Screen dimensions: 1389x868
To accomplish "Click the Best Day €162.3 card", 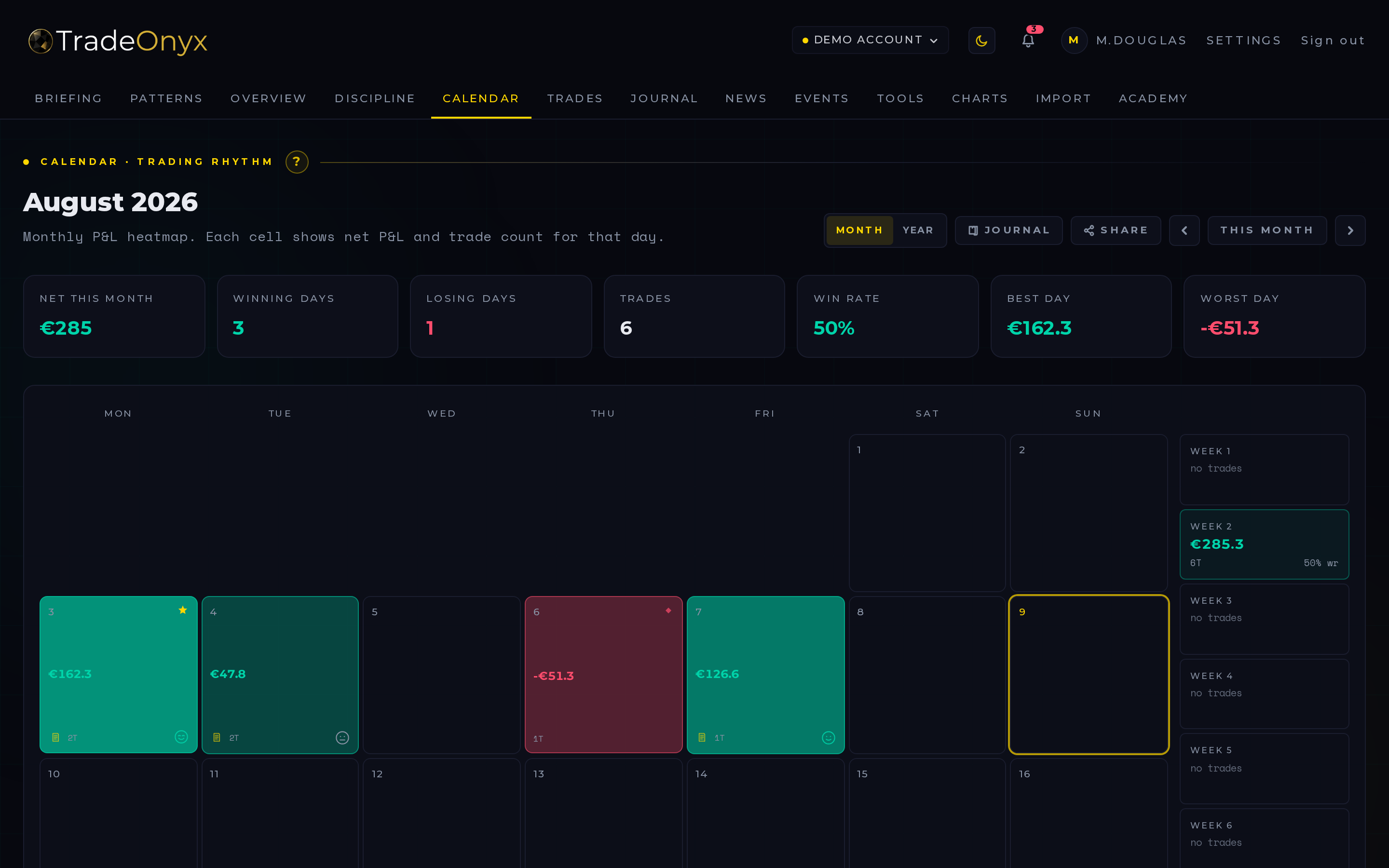I will [1081, 316].
